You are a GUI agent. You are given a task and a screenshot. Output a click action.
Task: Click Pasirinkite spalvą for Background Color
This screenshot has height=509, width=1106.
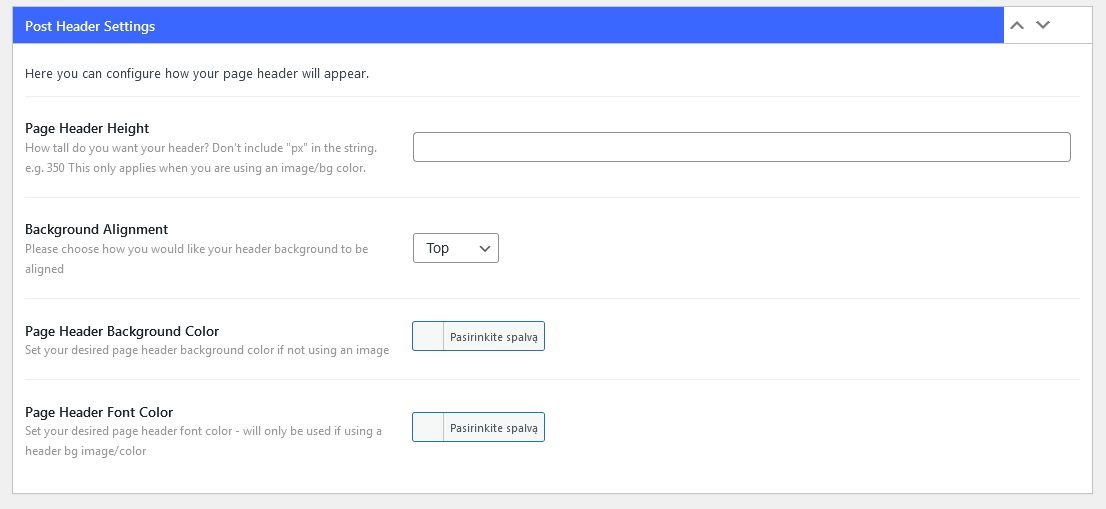tap(494, 336)
